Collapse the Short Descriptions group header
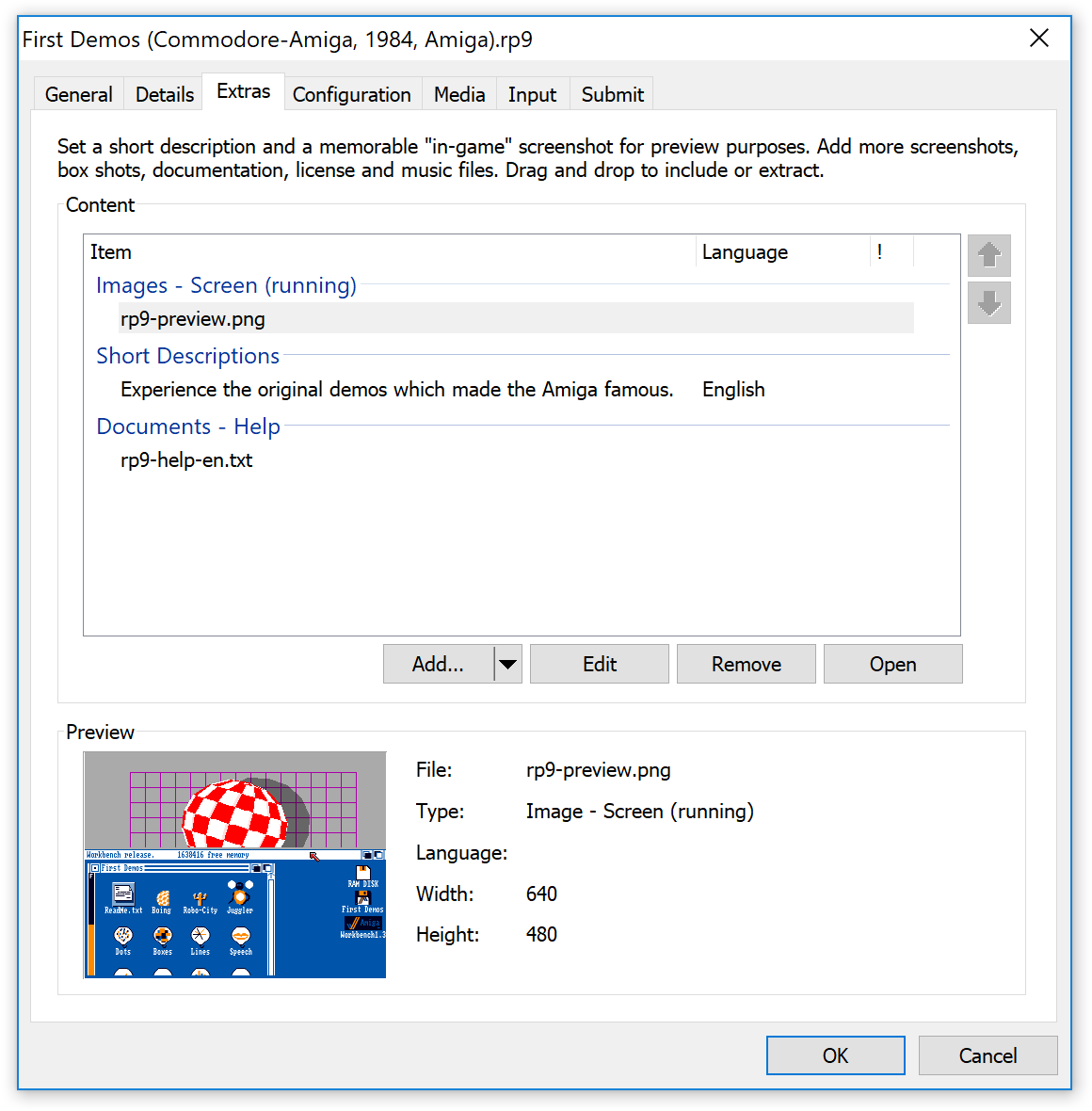 tap(187, 357)
